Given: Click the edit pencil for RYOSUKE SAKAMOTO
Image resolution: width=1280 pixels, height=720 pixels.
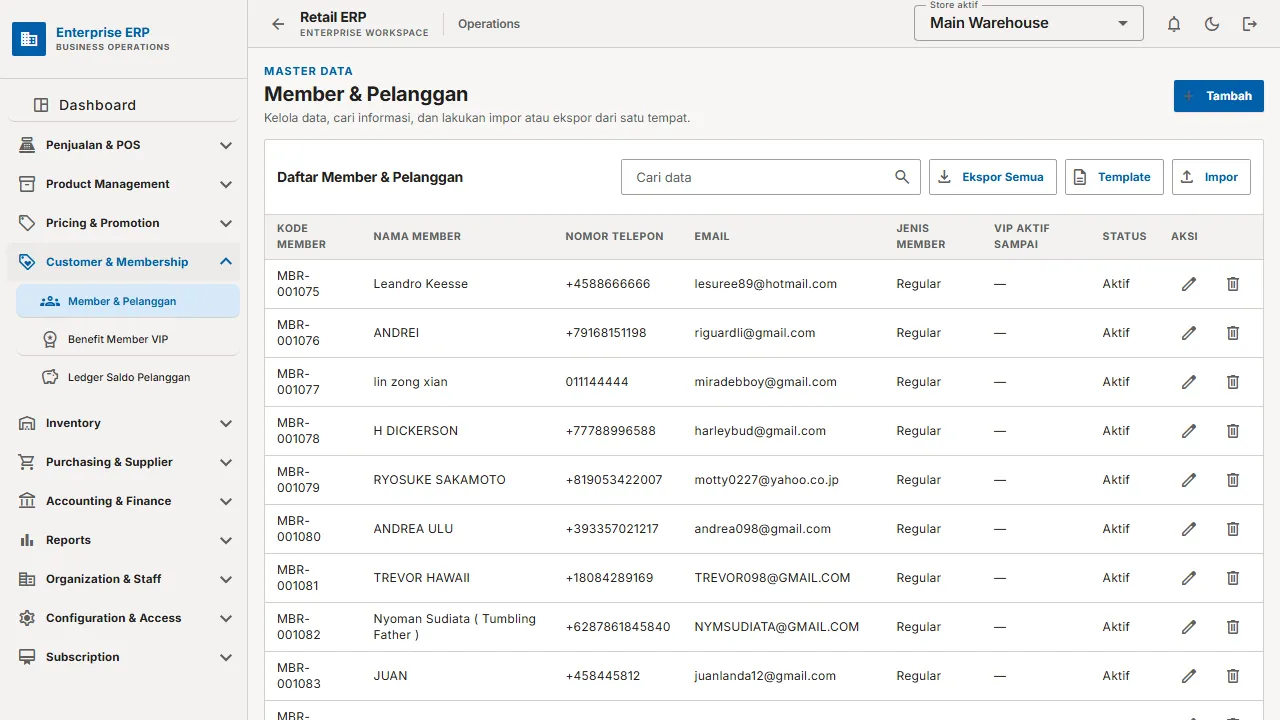Looking at the screenshot, I should (x=1189, y=480).
